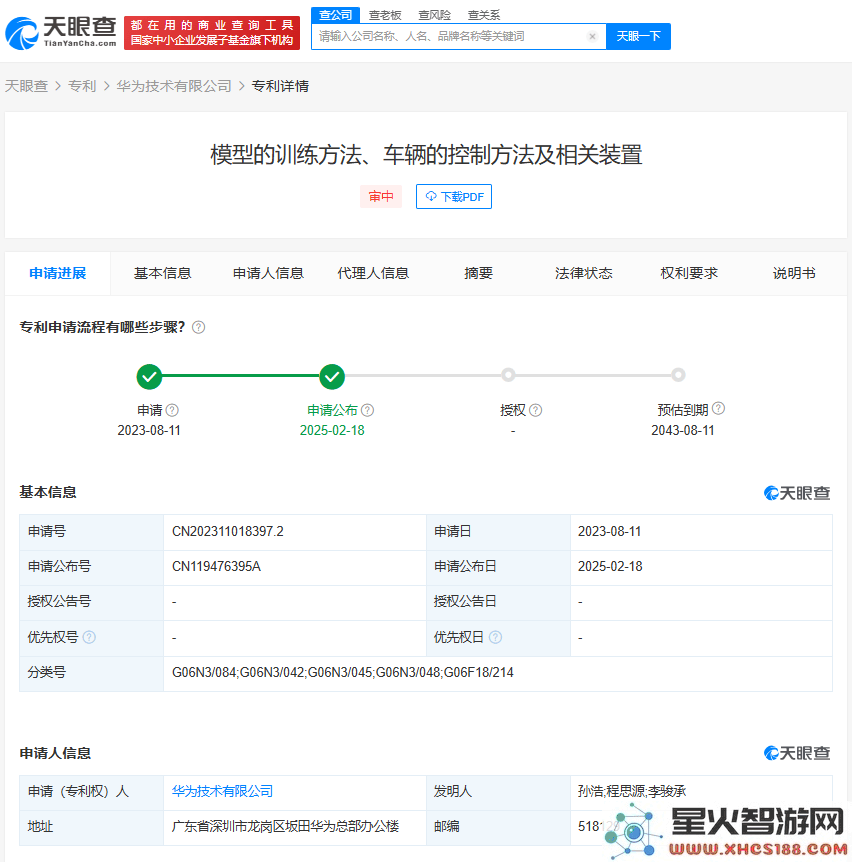Click the 天眼一下 search button

click(x=638, y=36)
